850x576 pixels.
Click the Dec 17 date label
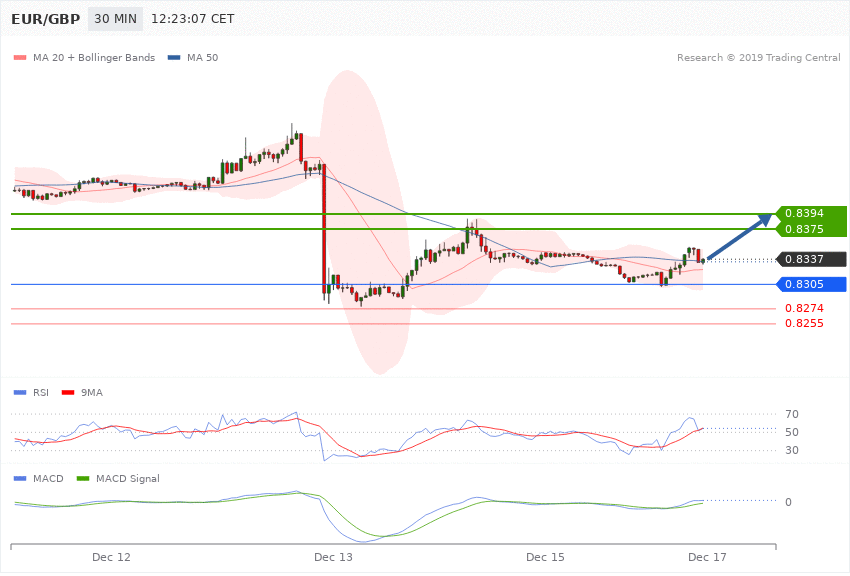click(x=707, y=557)
